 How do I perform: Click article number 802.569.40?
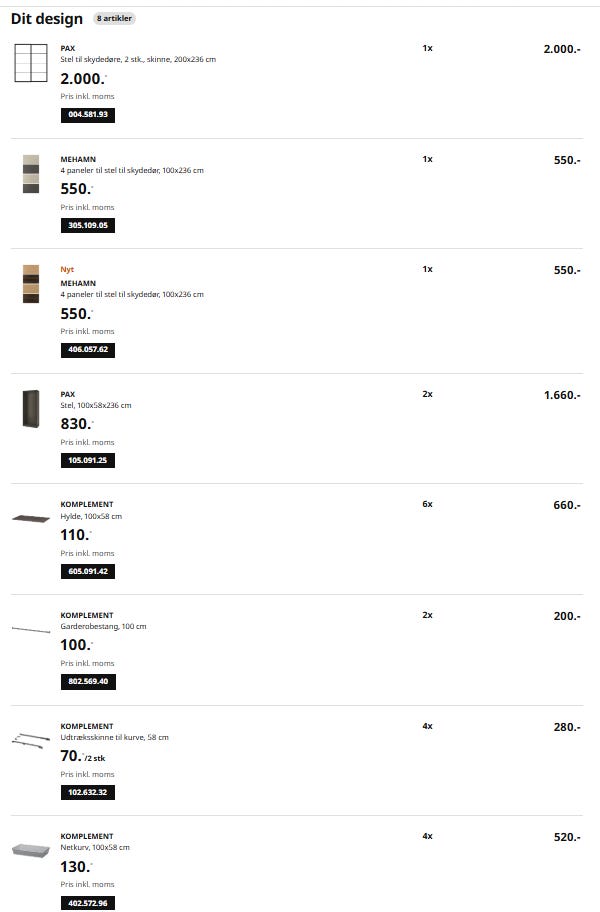(88, 682)
